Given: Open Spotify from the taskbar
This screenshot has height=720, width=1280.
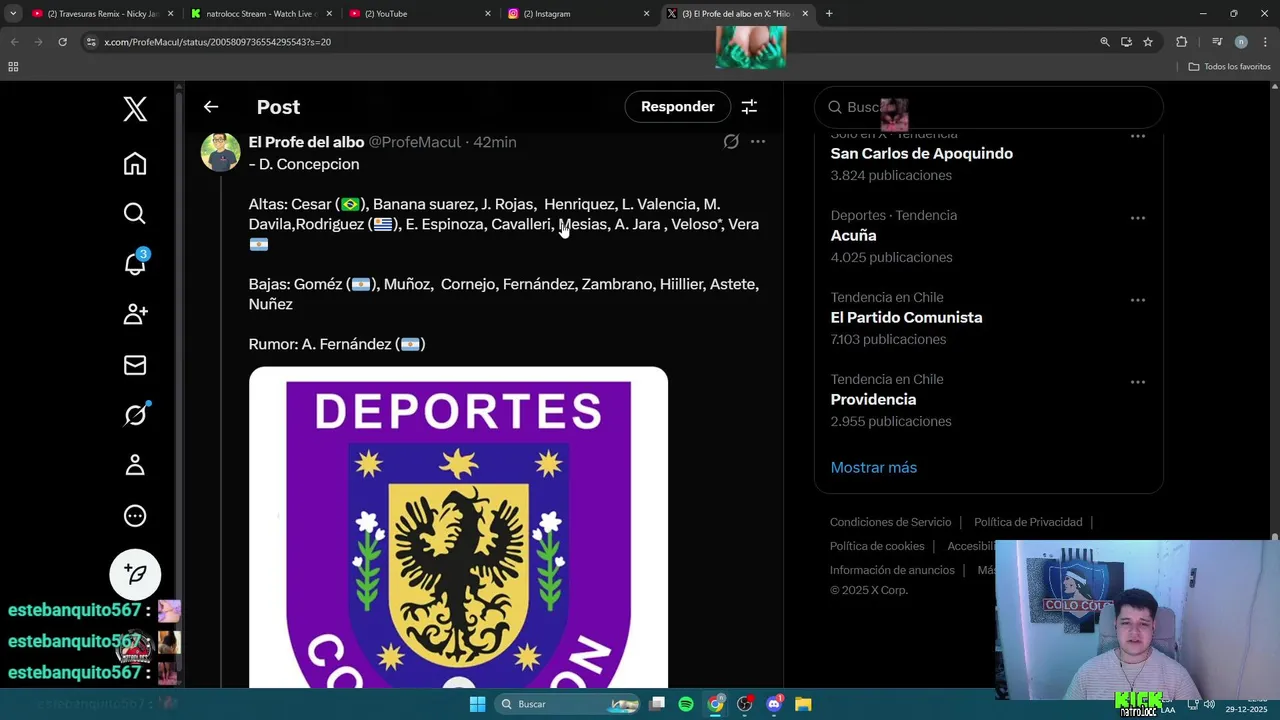Looking at the screenshot, I should [x=686, y=704].
